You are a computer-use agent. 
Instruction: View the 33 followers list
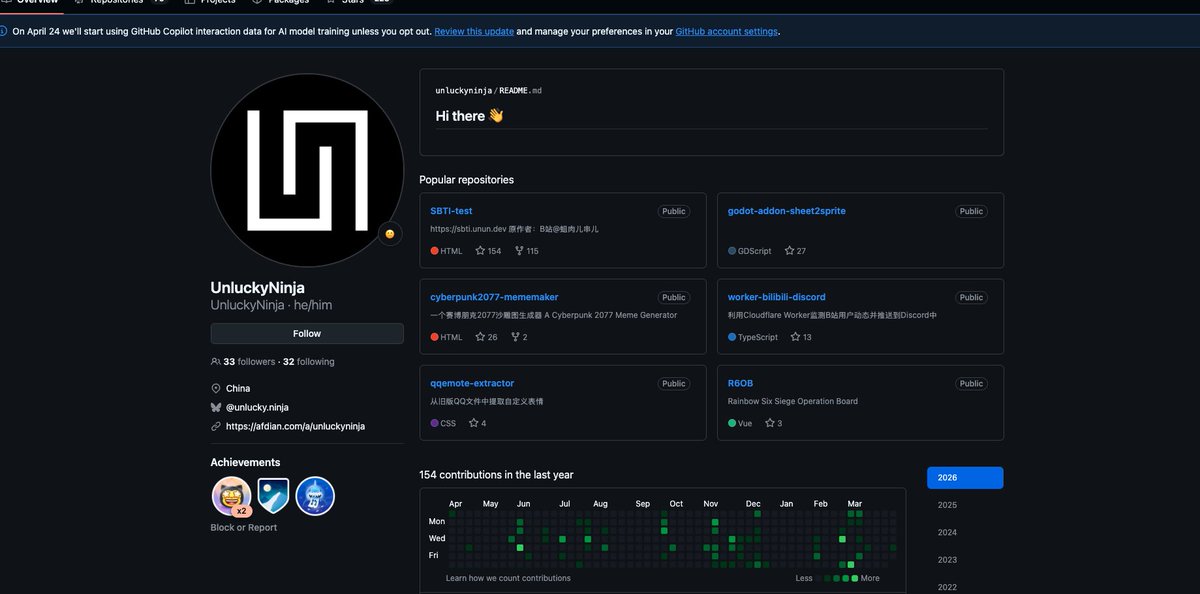pos(249,362)
